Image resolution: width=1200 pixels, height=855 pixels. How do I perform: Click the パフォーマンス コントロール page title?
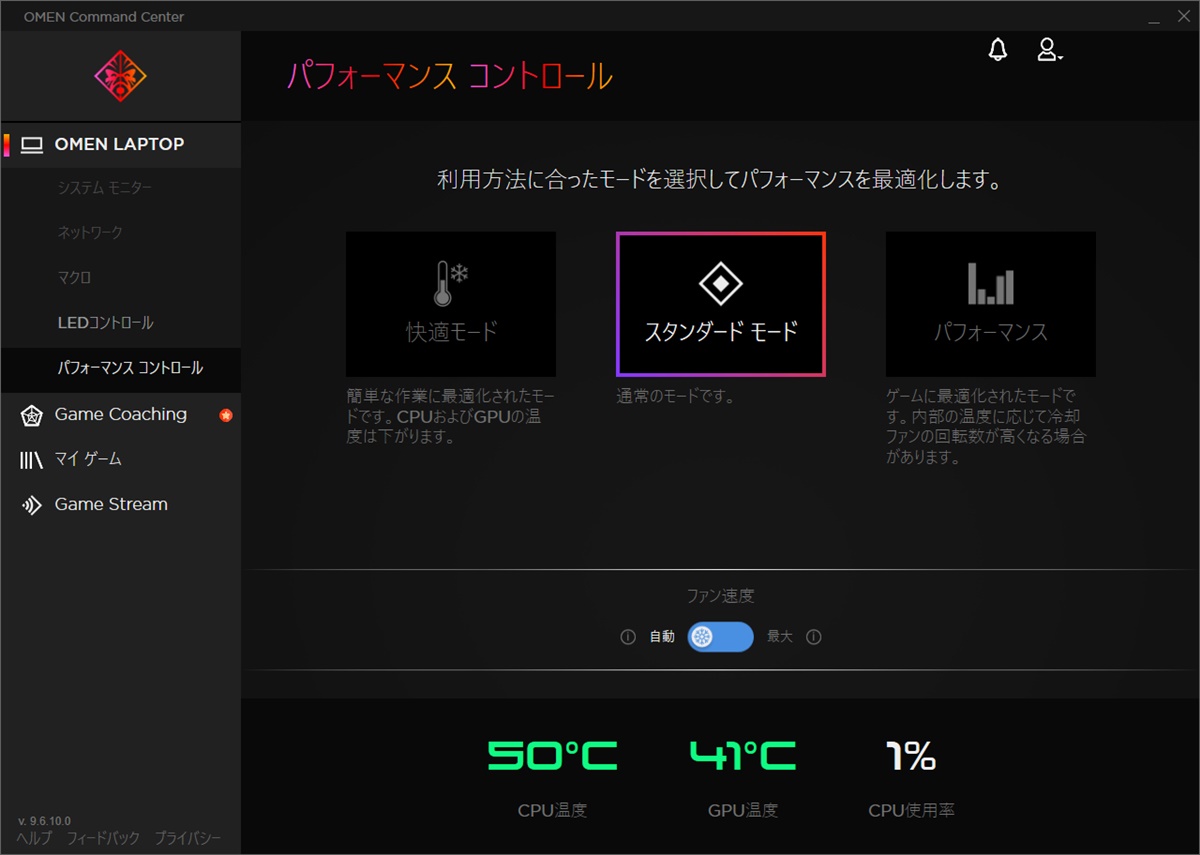pyautogui.click(x=450, y=77)
